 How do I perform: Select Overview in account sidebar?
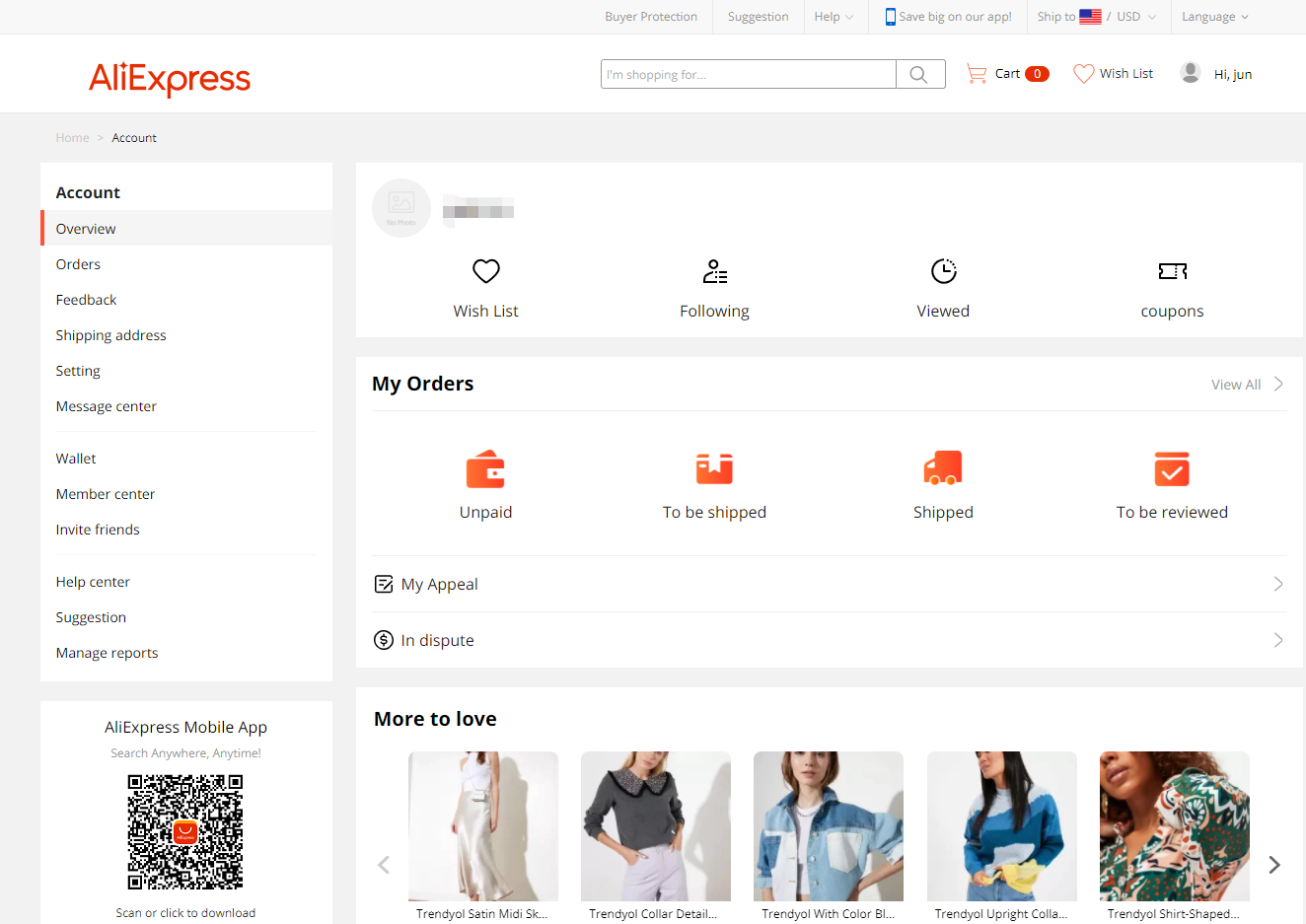pyautogui.click(x=186, y=228)
